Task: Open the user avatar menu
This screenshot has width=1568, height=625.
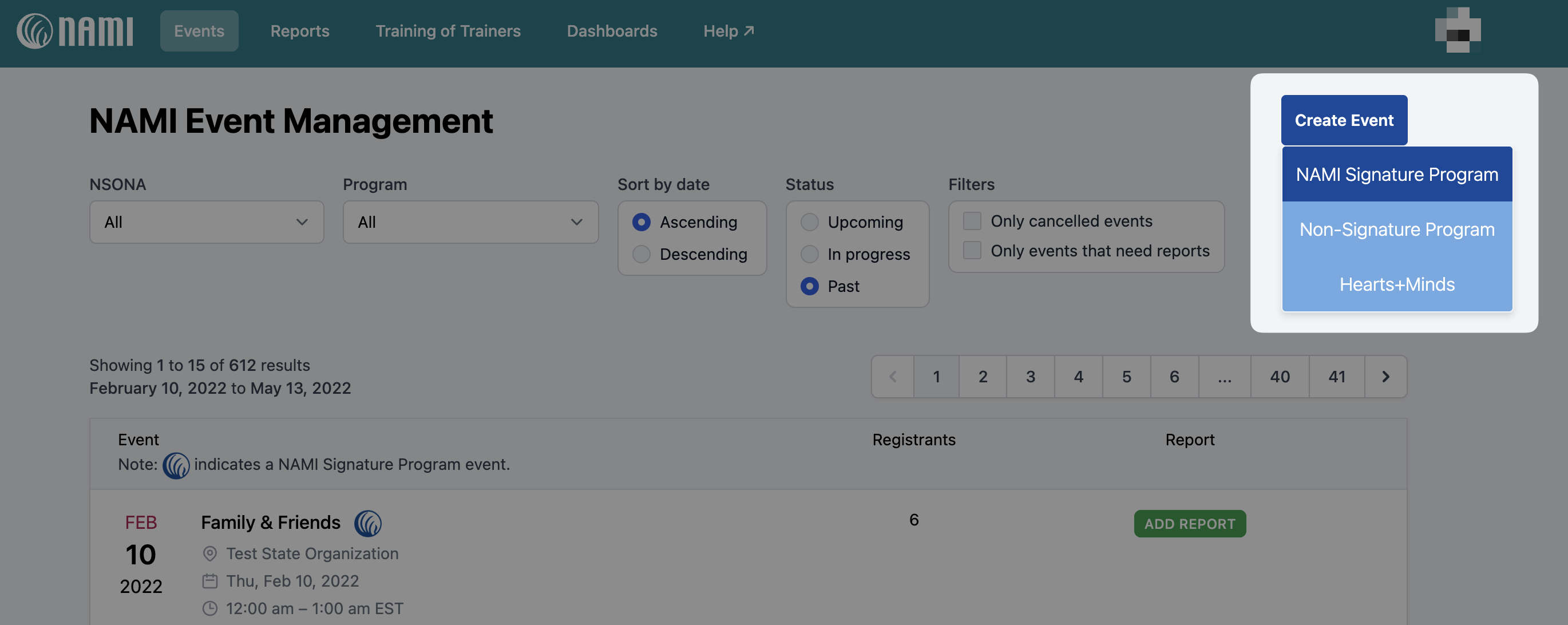Action: pyautogui.click(x=1457, y=30)
